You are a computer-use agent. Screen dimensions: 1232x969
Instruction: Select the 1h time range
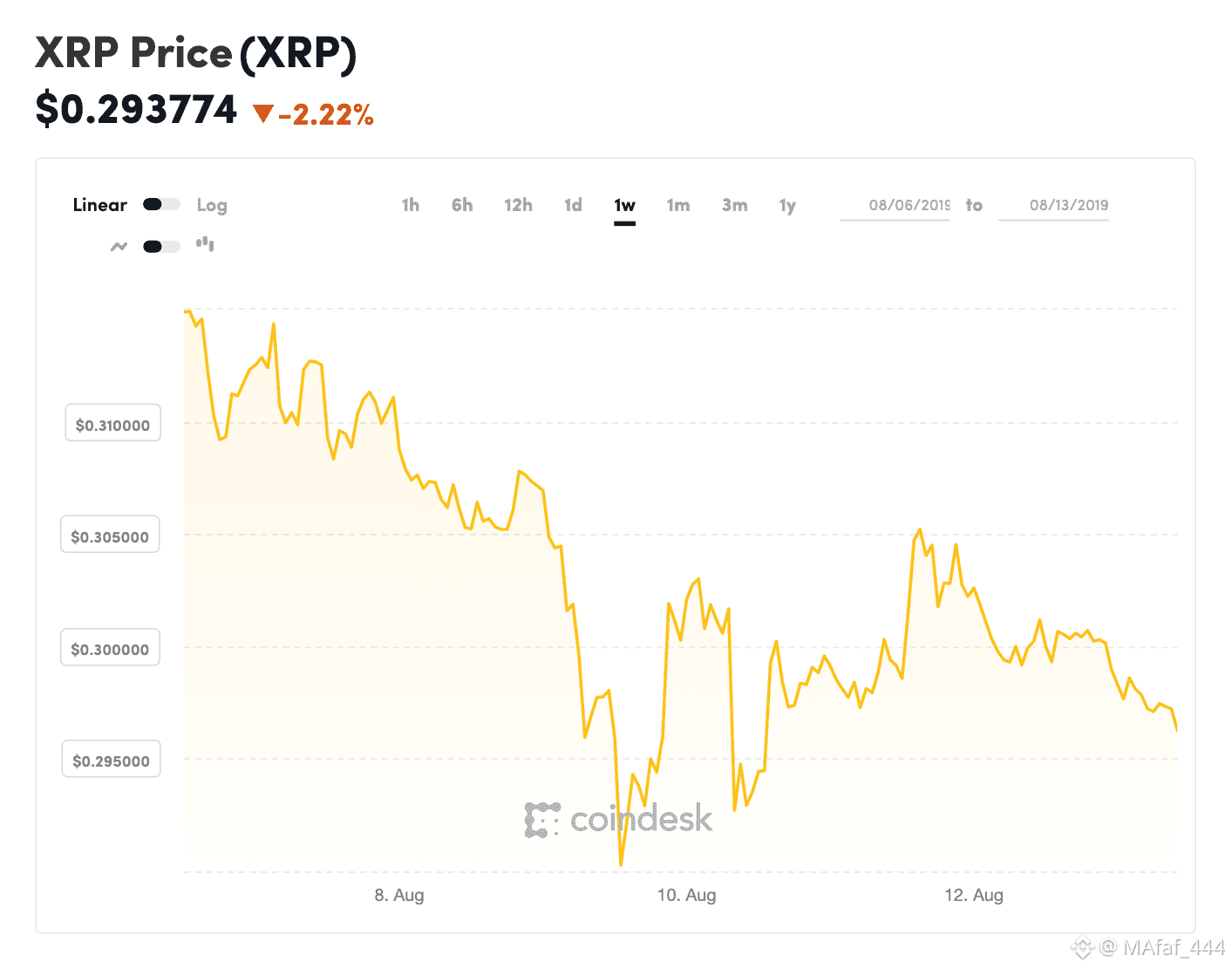click(x=410, y=205)
